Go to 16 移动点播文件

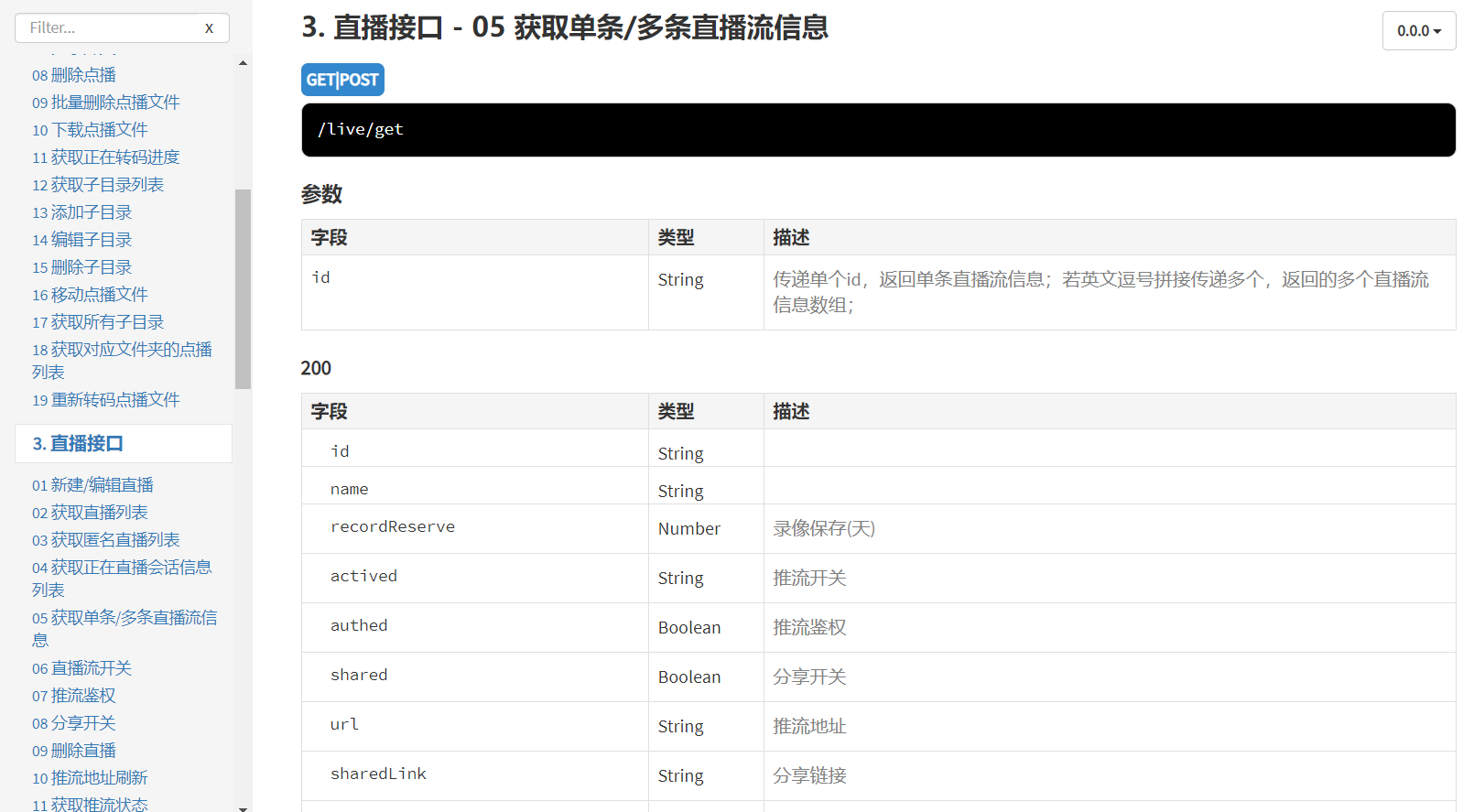(x=90, y=295)
